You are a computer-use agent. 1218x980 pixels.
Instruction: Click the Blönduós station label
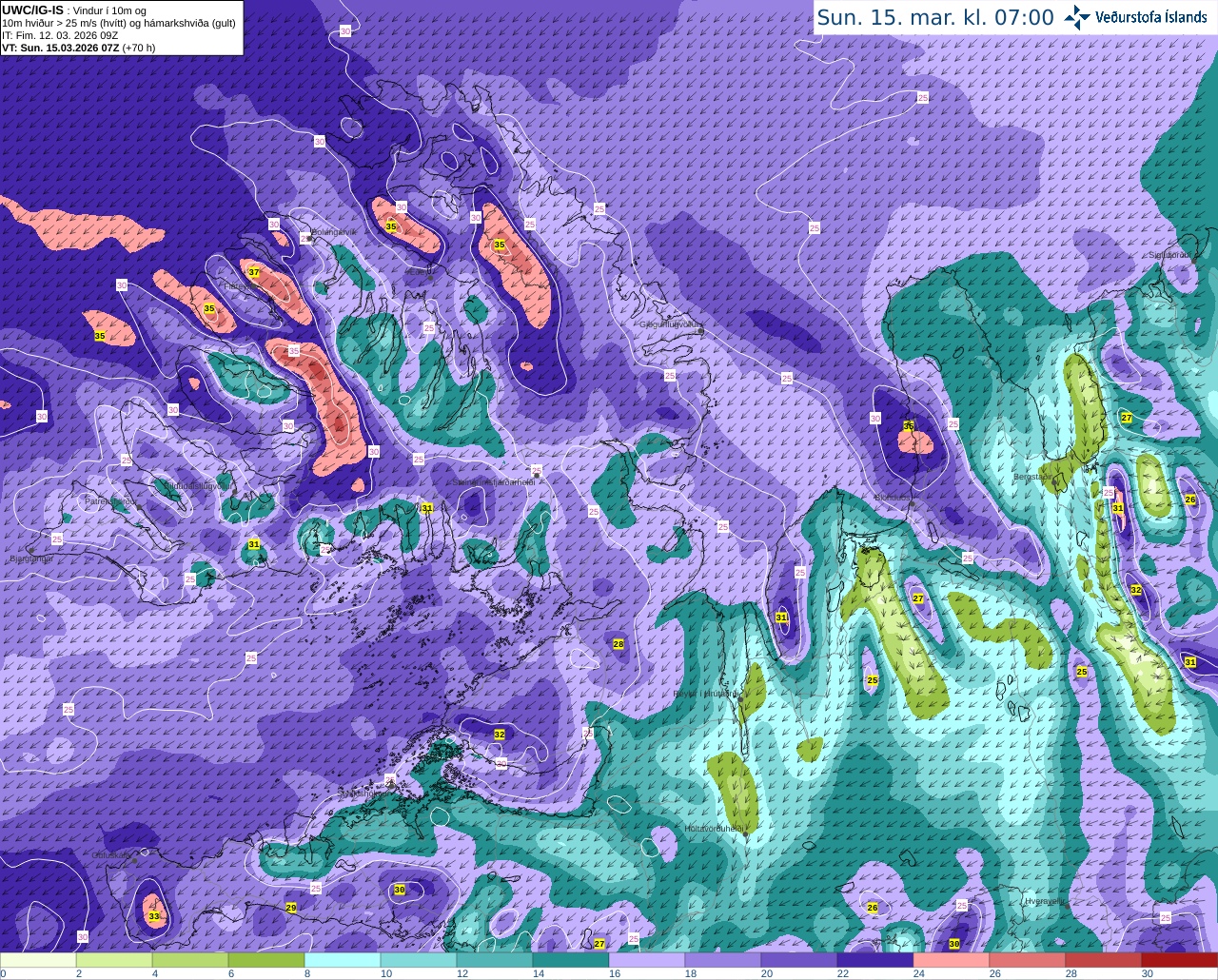pos(894,497)
